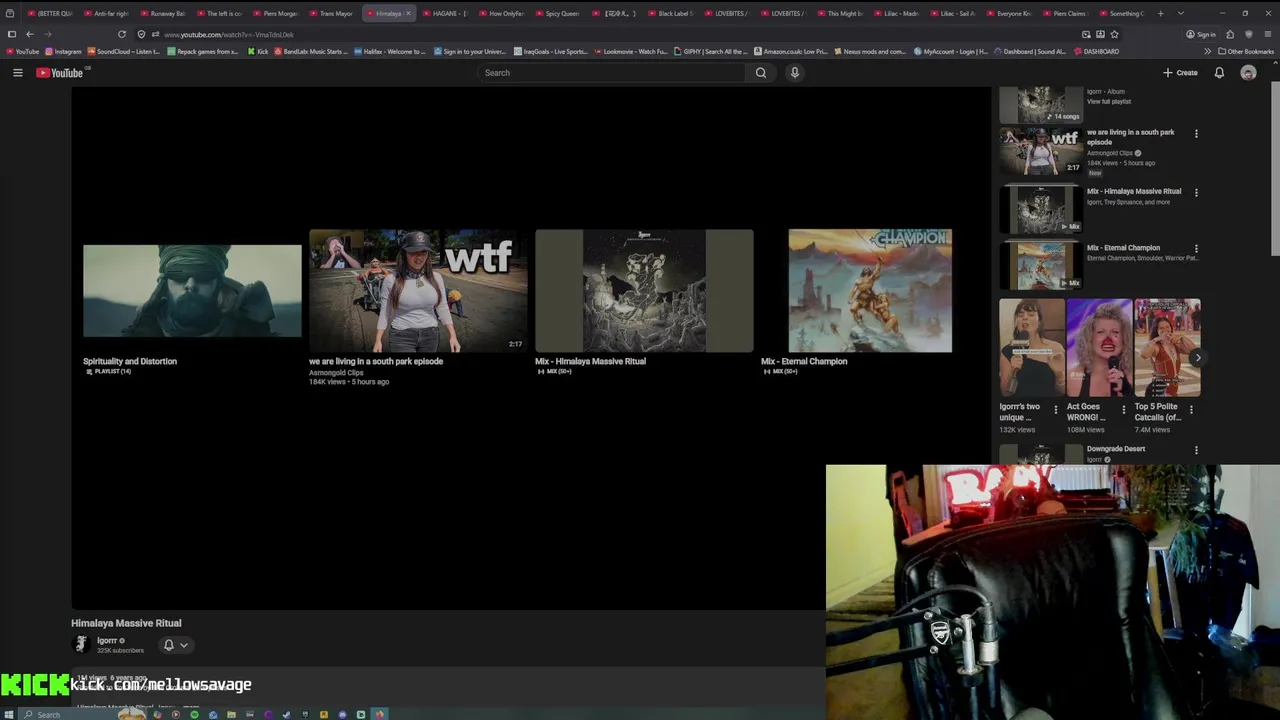
Task: Click the magnifier search button
Action: [761, 73]
